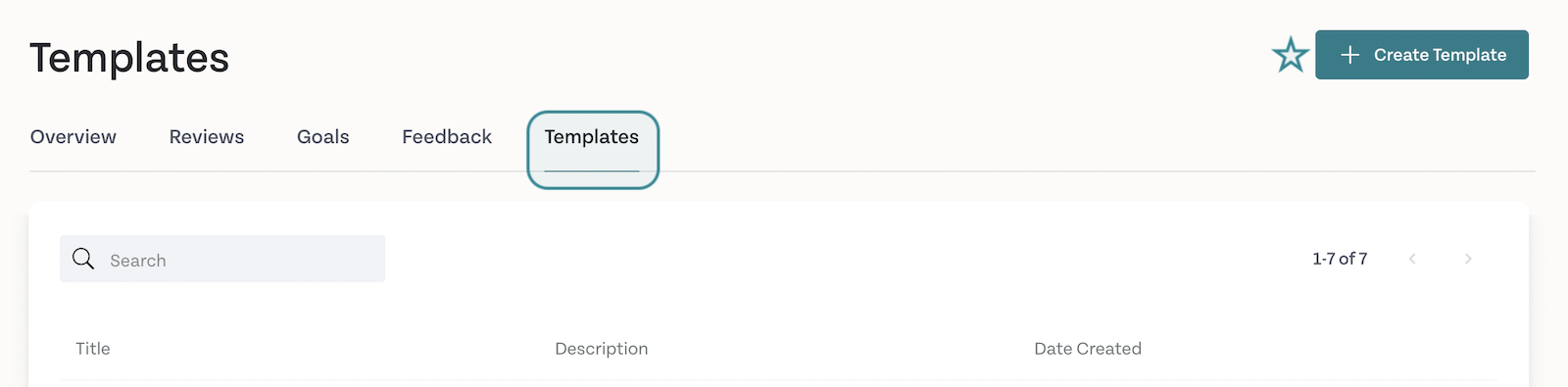Open the Feedback tab
The width and height of the screenshot is (1568, 387).
pyautogui.click(x=447, y=137)
